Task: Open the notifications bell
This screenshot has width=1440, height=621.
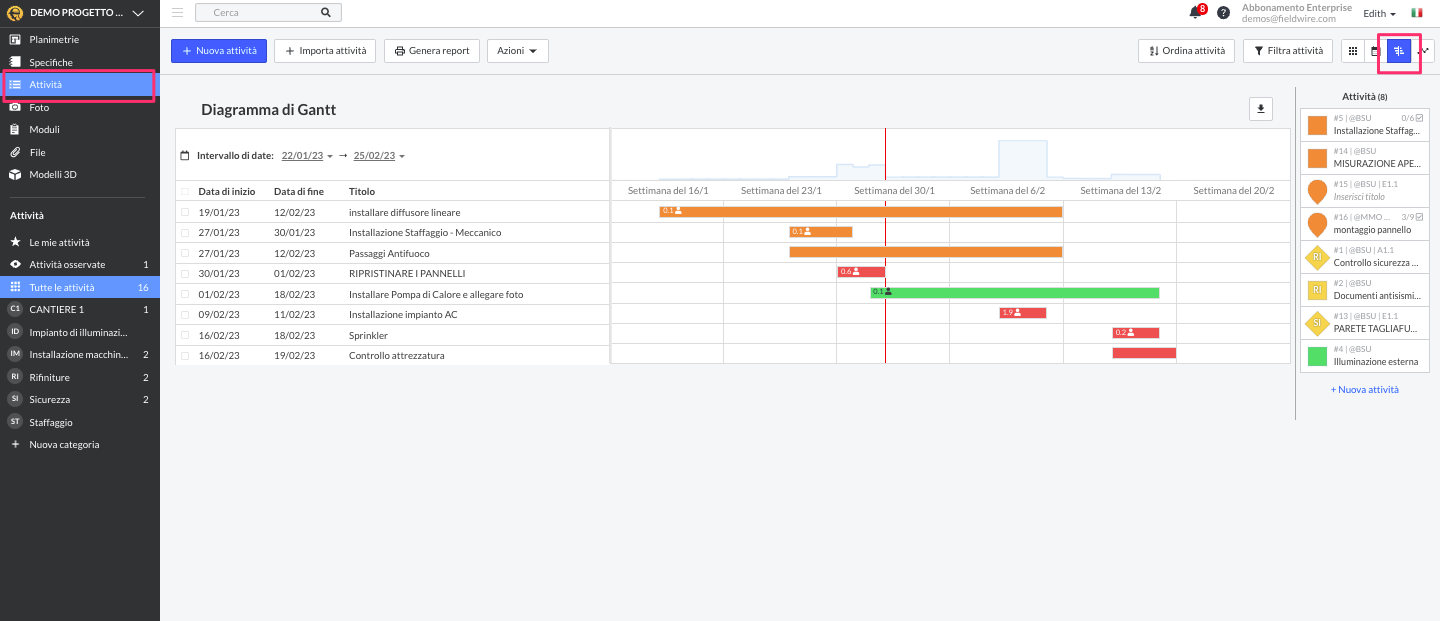Action: [1194, 13]
